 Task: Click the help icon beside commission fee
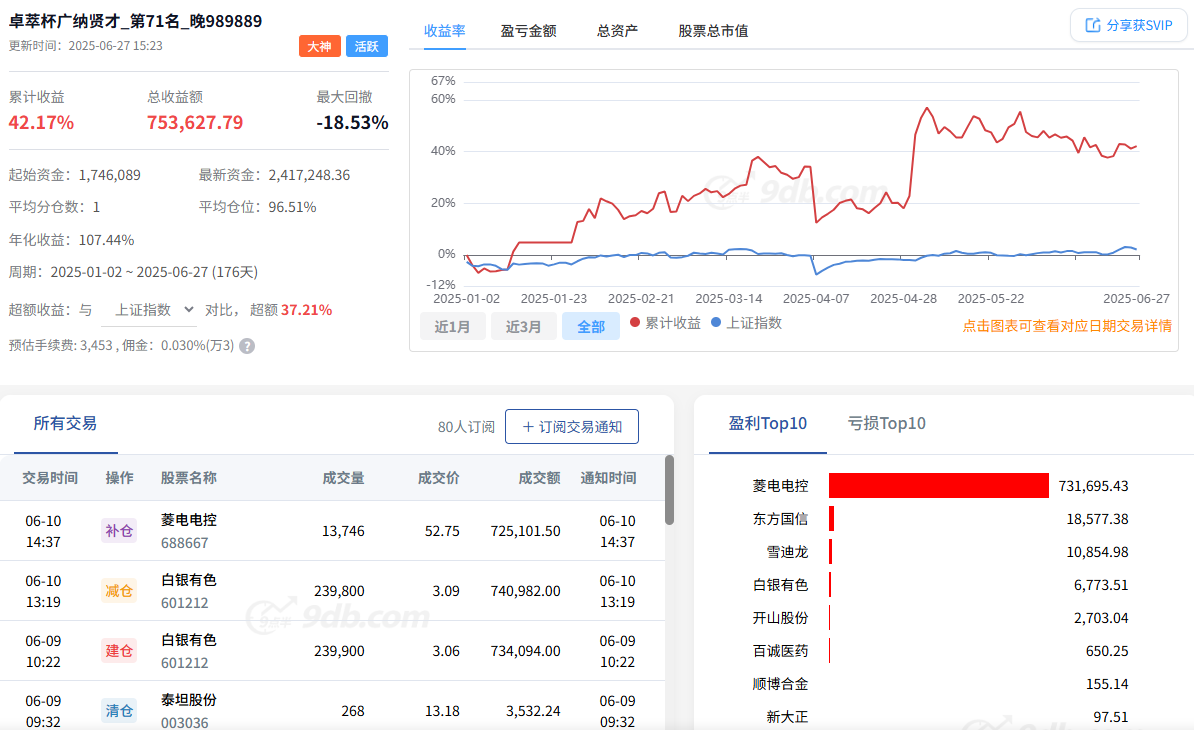point(247,346)
